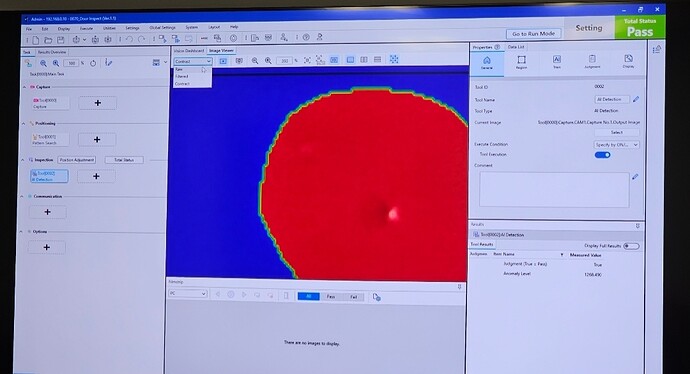The image size is (690, 374).
Task: Zoom in on the image viewer
Action: click(268, 61)
